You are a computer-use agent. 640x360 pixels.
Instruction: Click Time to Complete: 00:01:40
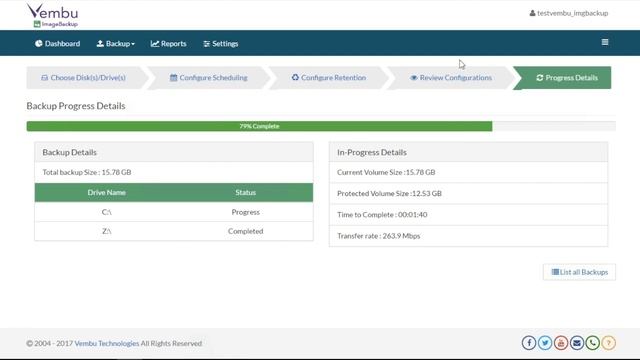click(382, 215)
